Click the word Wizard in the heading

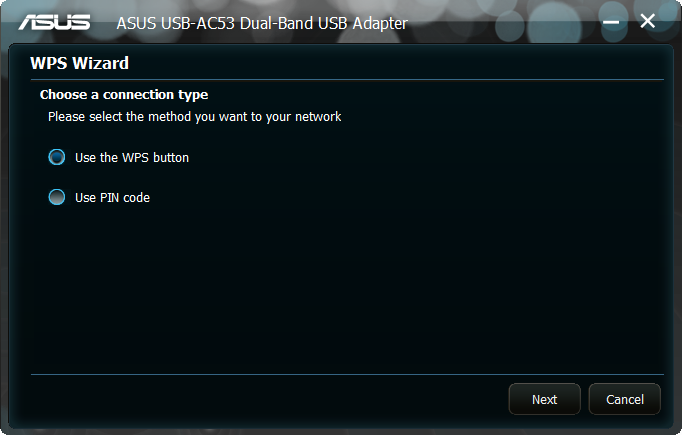pyautogui.click(x=100, y=64)
